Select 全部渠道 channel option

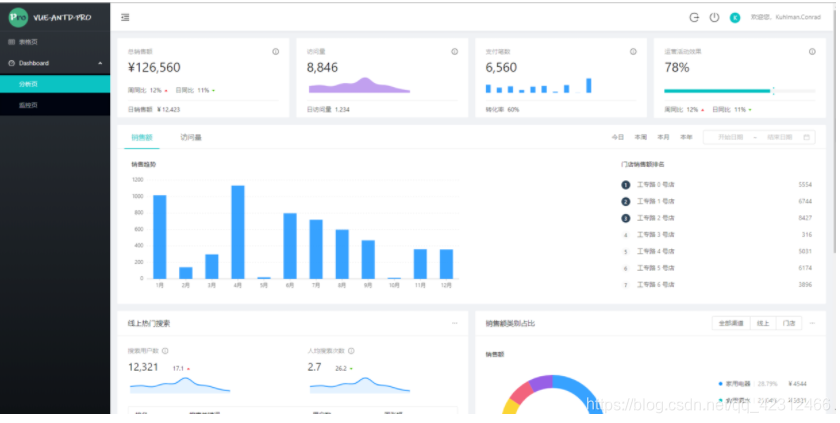tap(731, 323)
